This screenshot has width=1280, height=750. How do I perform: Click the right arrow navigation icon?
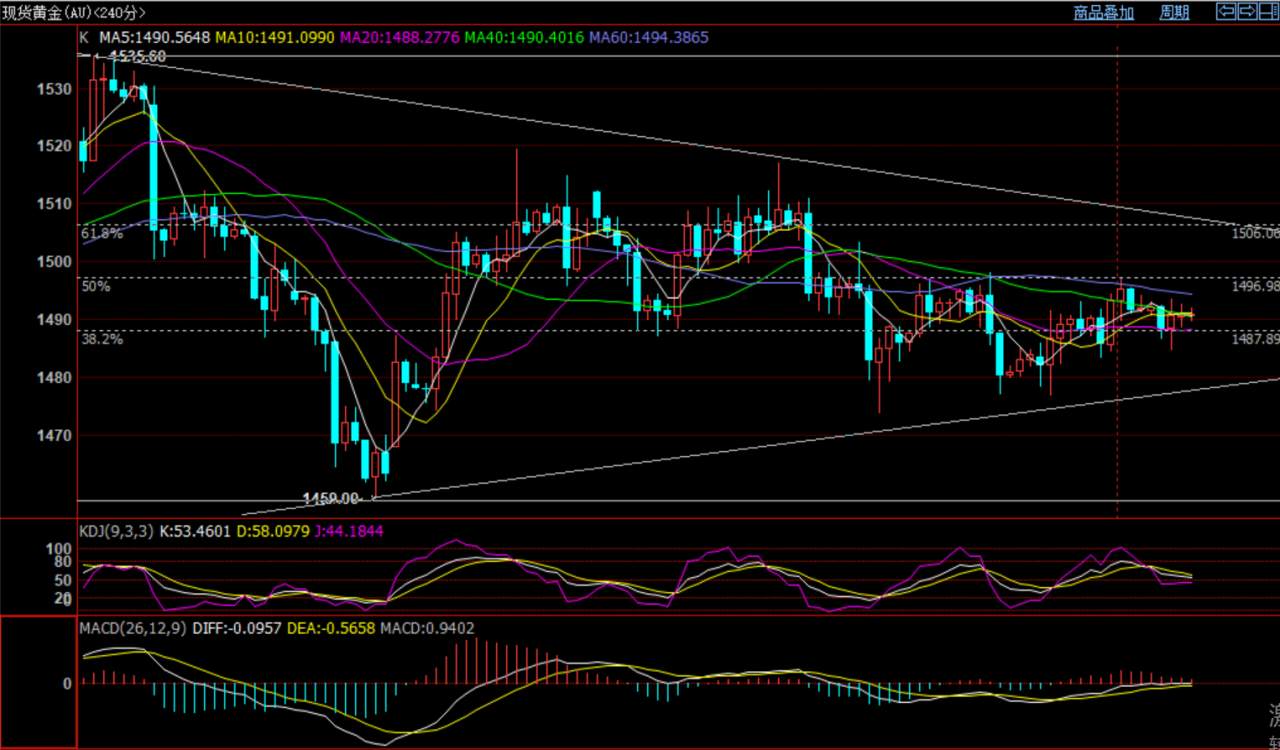[x=1247, y=11]
